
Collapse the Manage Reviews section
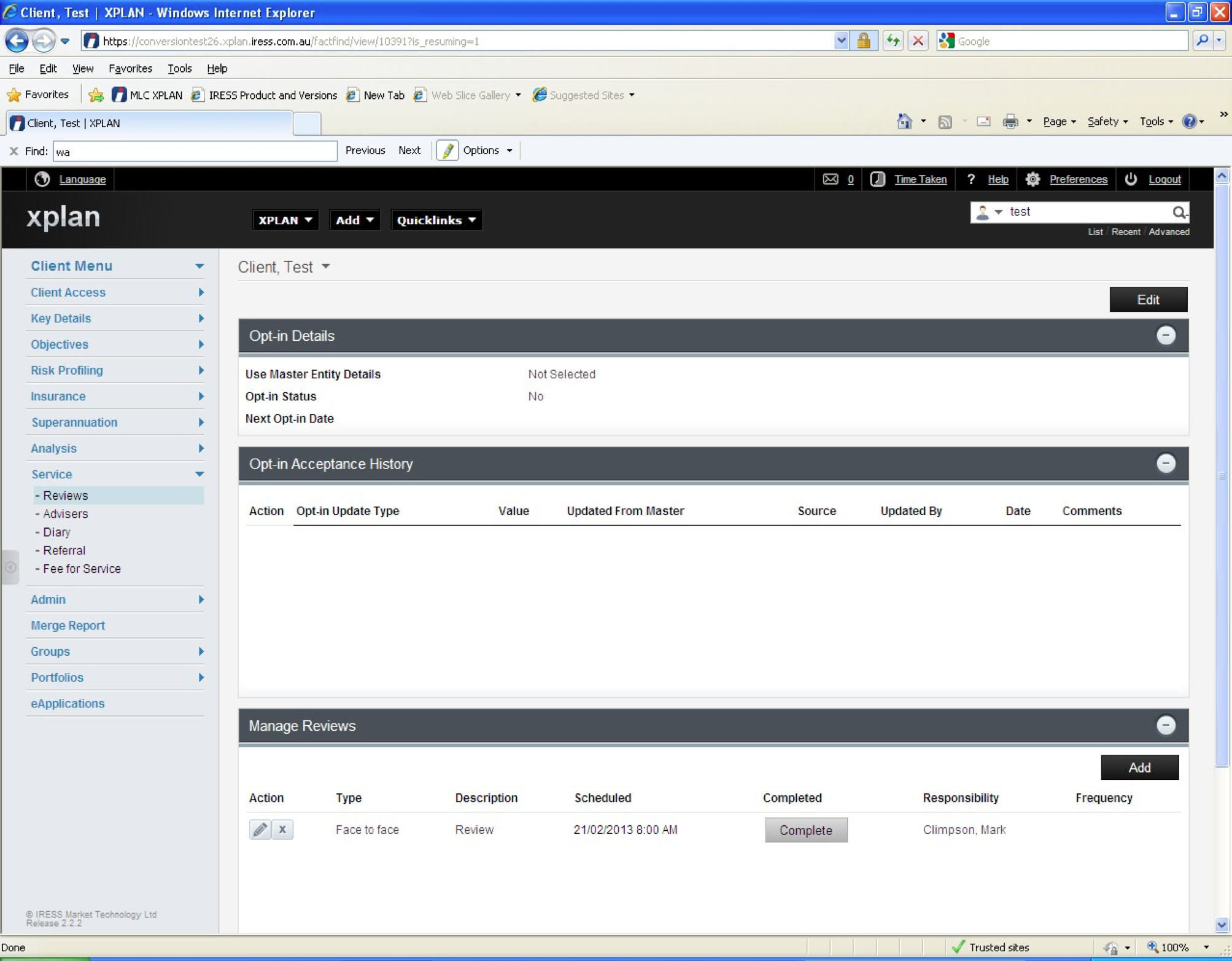1165,726
